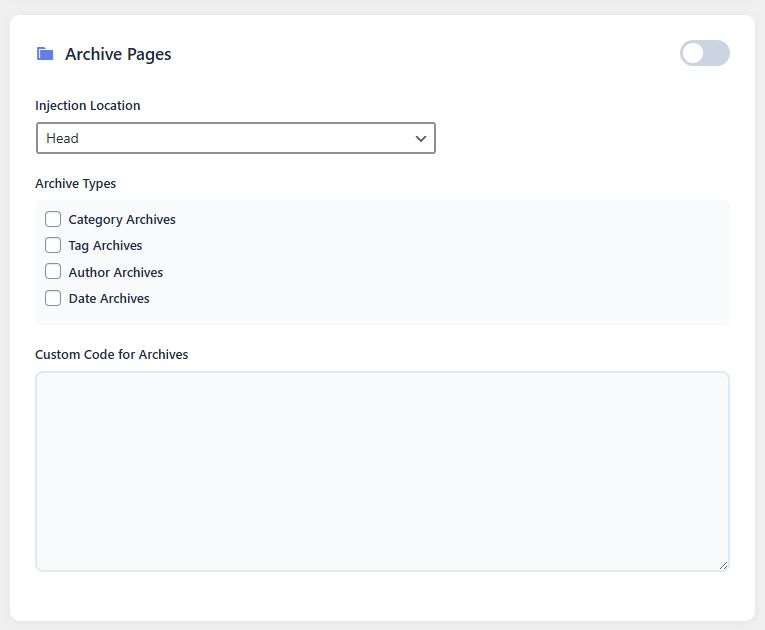This screenshot has width=765, height=630.
Task: Click the Date Archives label text
Action: pos(109,298)
